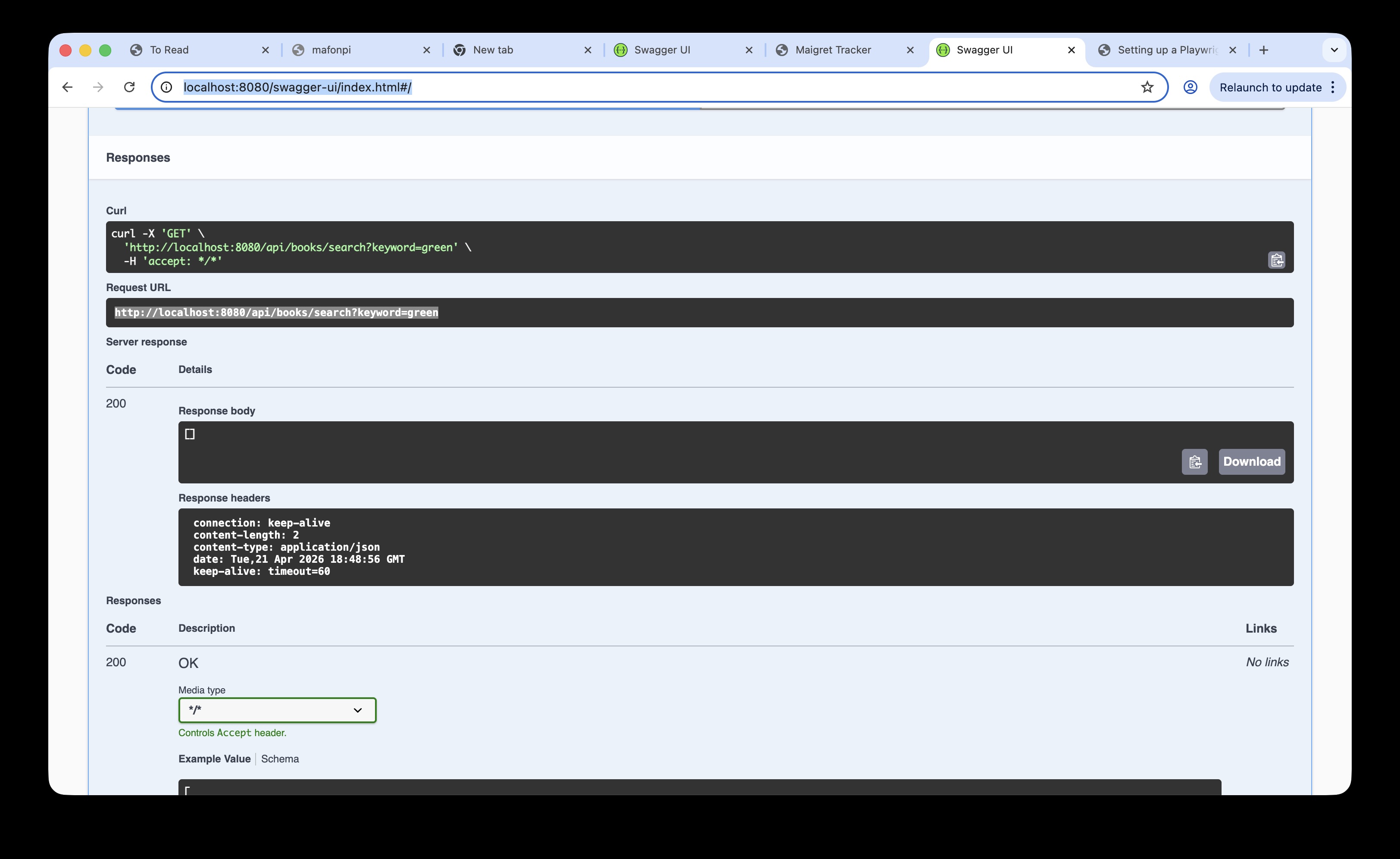Reload the Swagger UI page

pos(129,87)
